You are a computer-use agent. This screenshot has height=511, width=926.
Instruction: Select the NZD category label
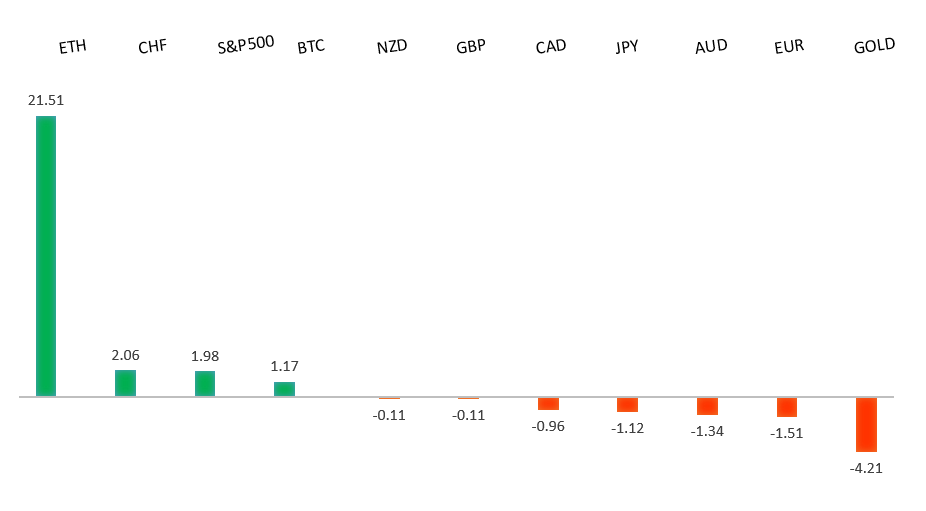(x=392, y=47)
